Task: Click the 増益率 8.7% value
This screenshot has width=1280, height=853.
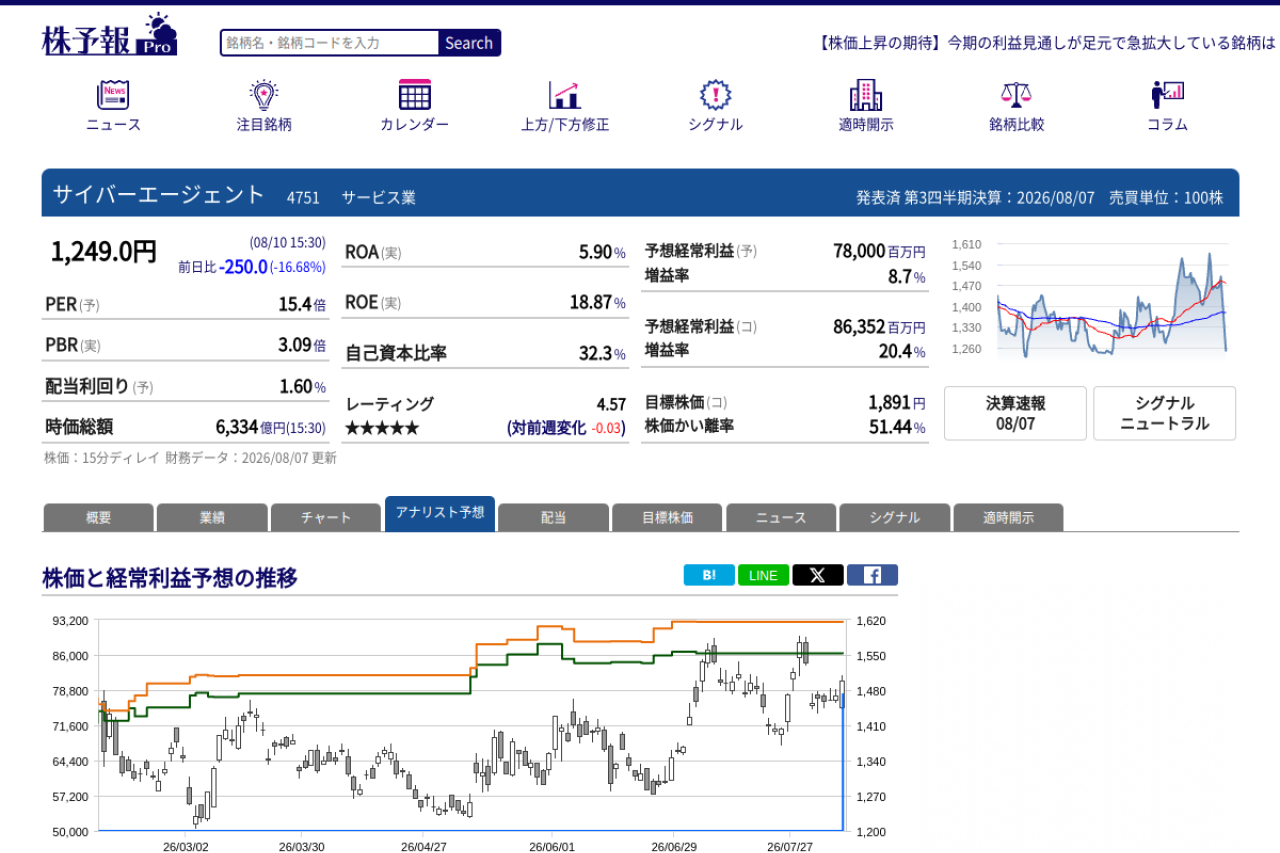Action: point(907,276)
